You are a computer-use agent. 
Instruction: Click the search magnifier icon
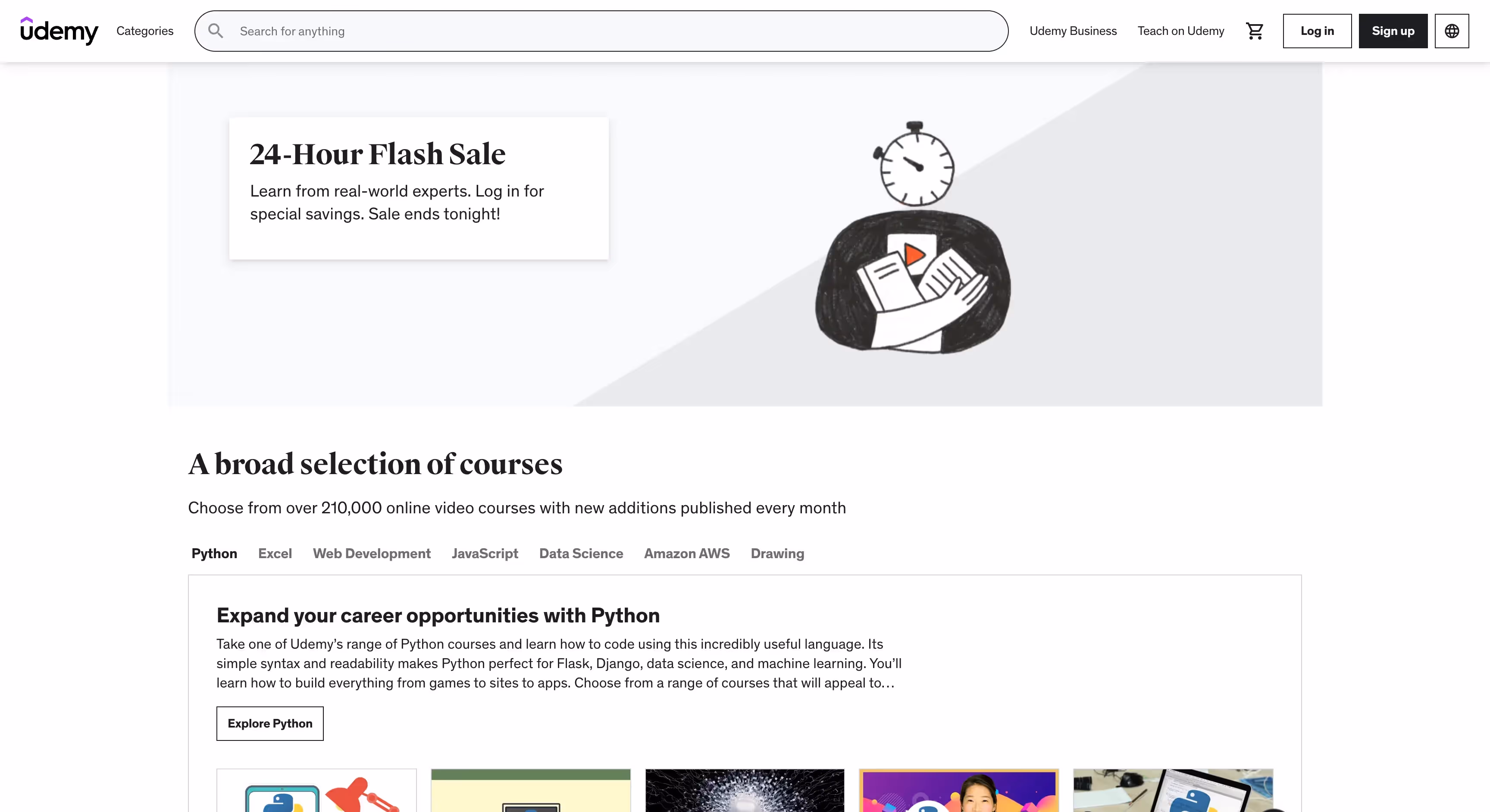216,31
